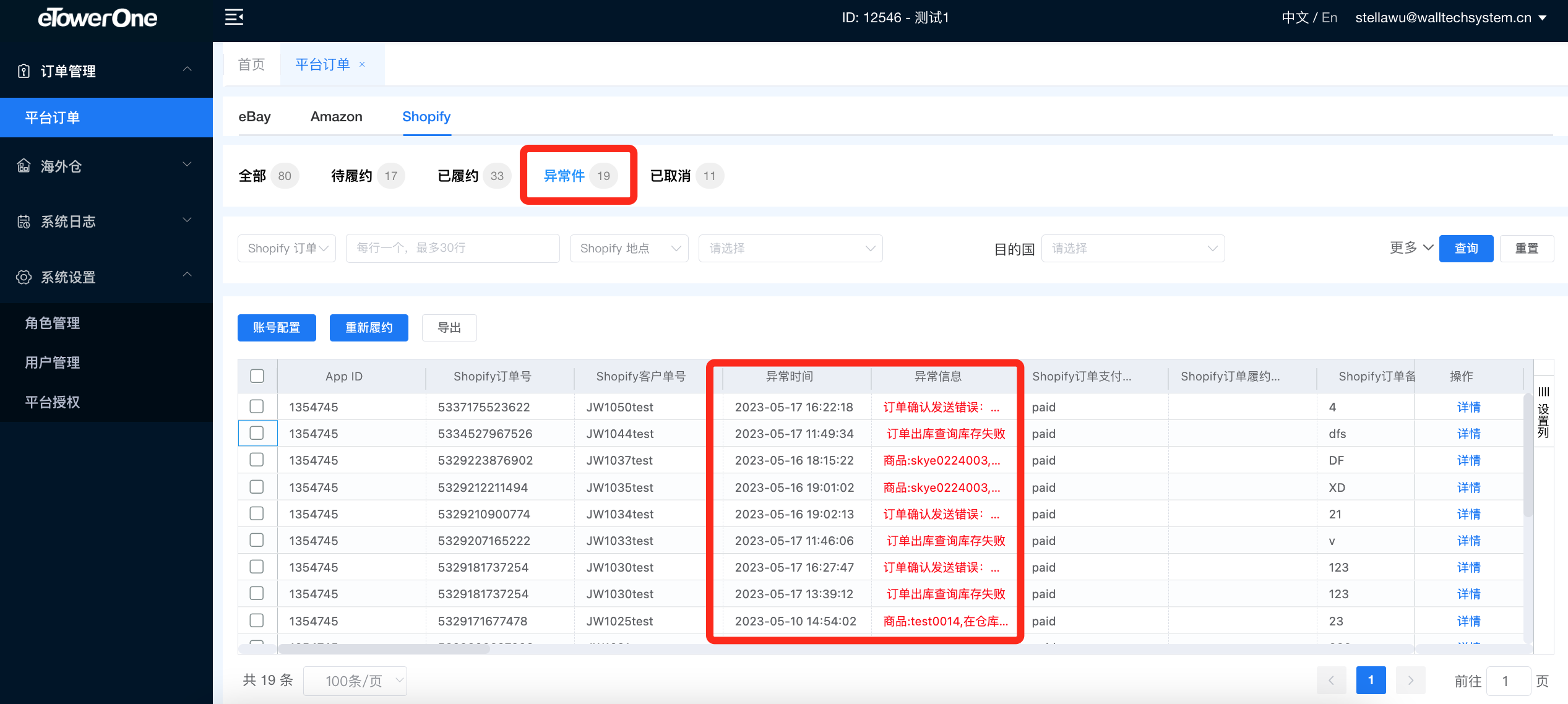Select page 1 in pagination
1568x704 pixels.
pyautogui.click(x=1371, y=680)
